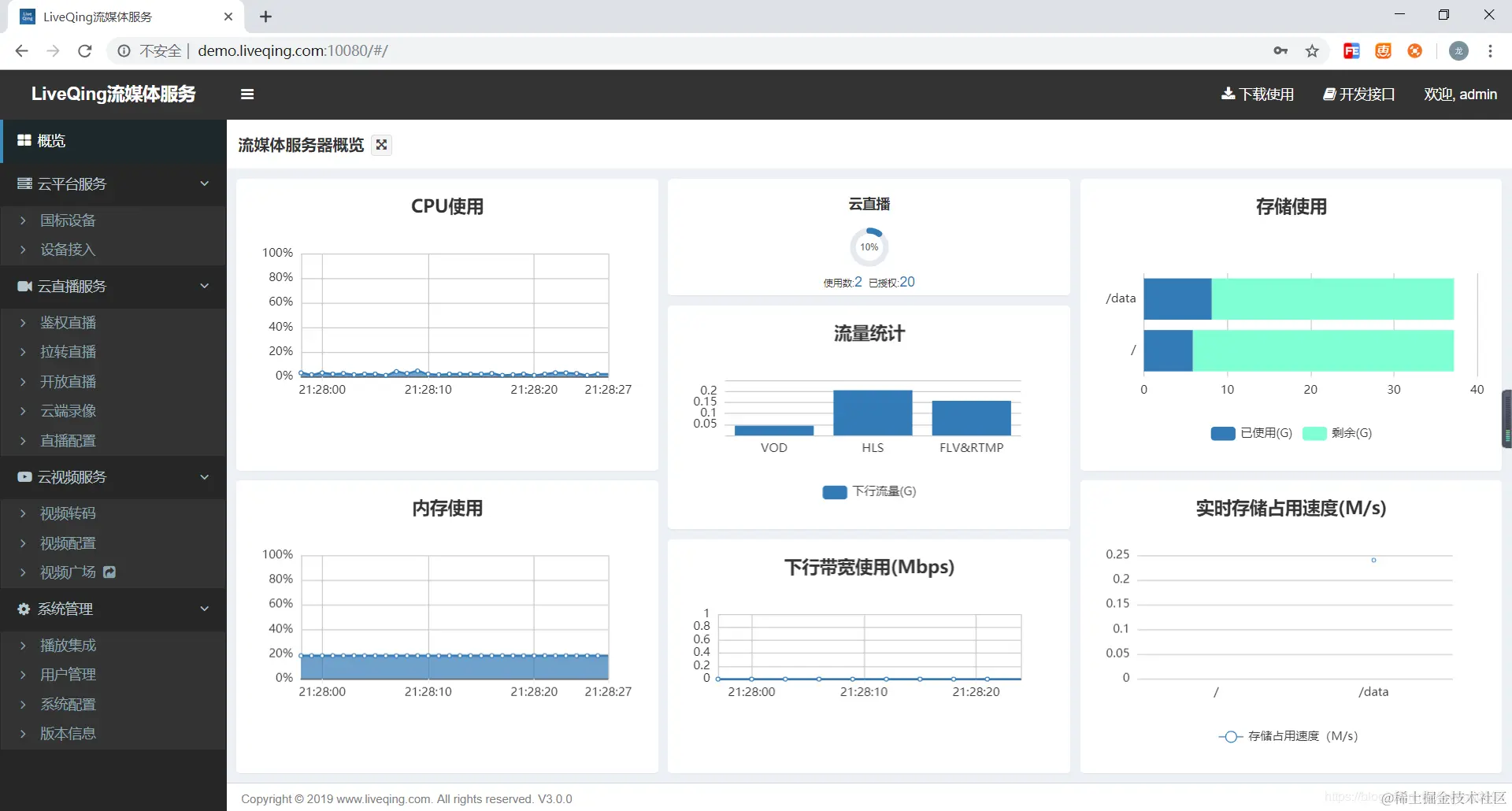Click the 概览 grid icon in sidebar
This screenshot has width=1512, height=811.
(x=24, y=140)
